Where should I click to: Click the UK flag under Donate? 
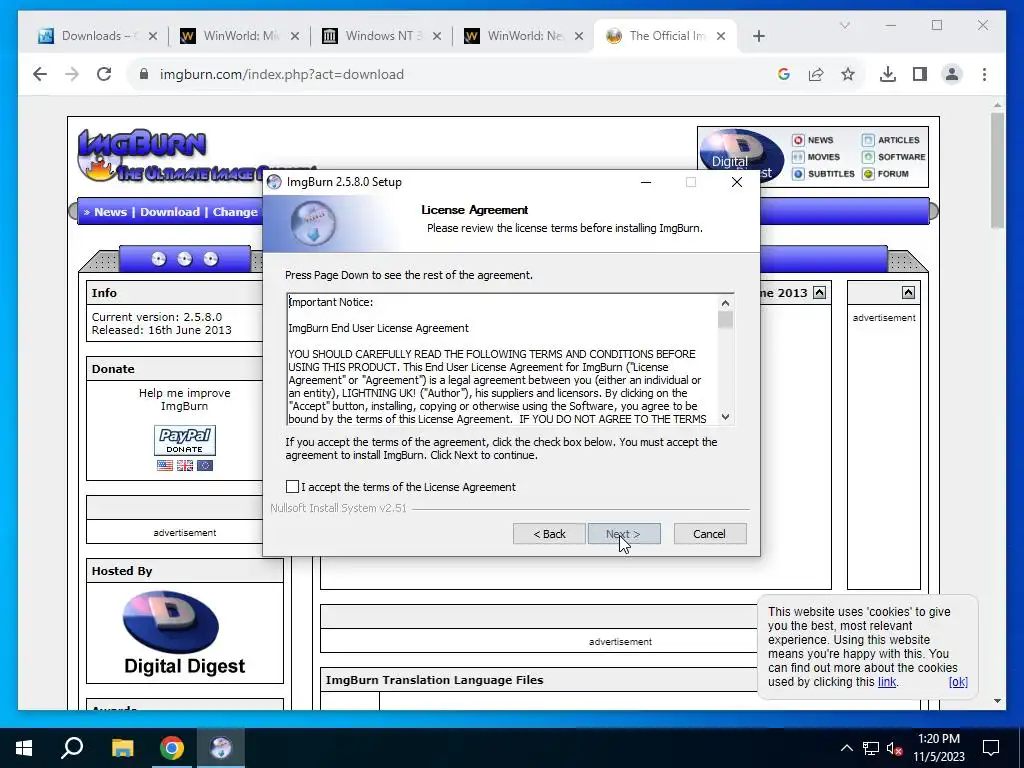(185, 465)
